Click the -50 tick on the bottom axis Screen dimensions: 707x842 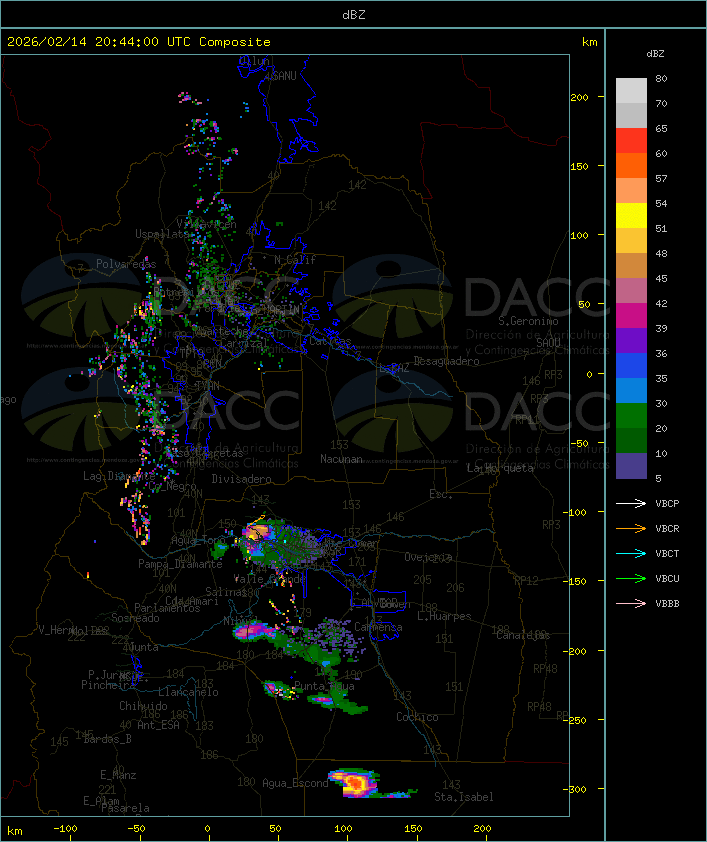click(136, 829)
